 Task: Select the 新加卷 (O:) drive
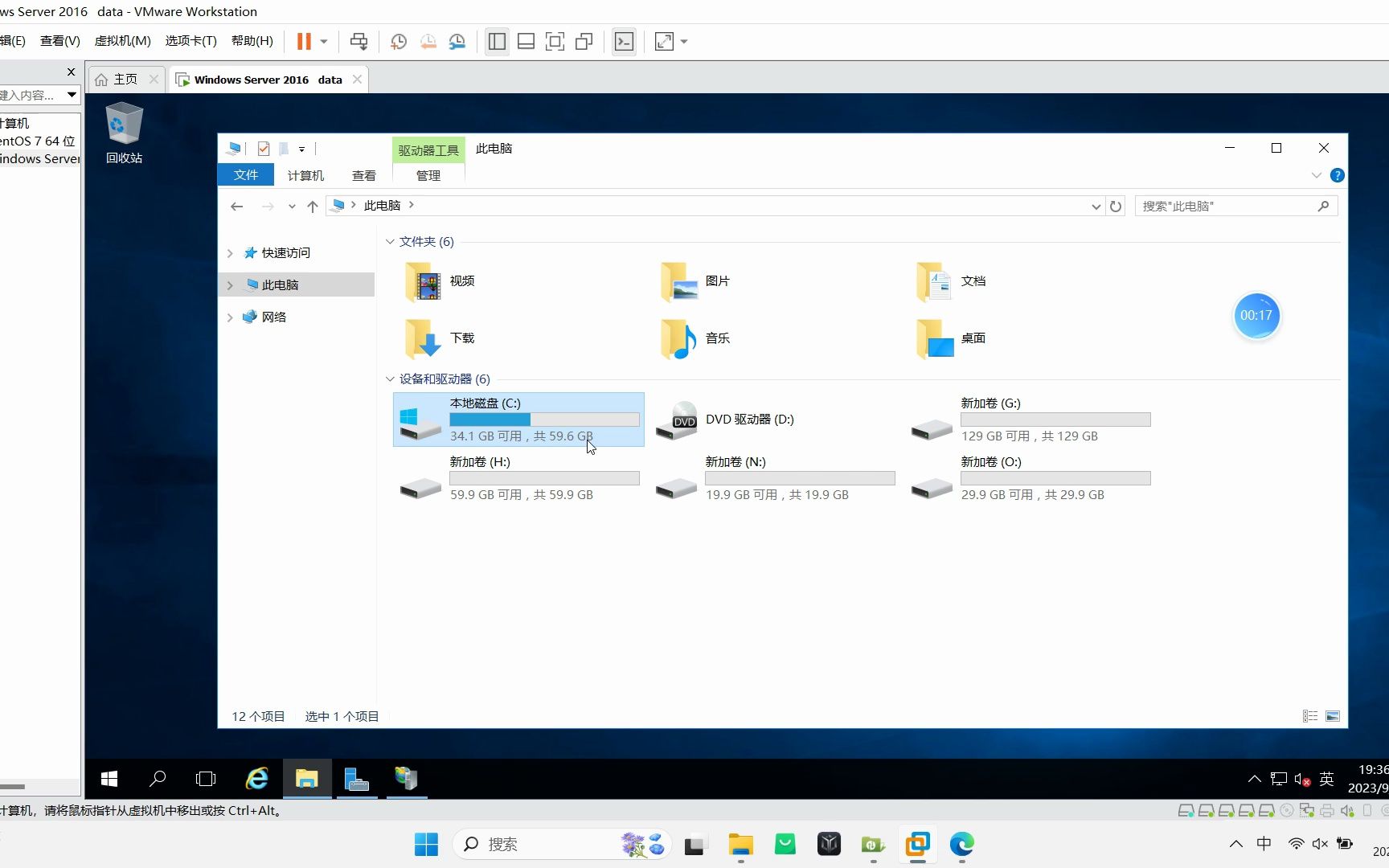(x=1030, y=478)
